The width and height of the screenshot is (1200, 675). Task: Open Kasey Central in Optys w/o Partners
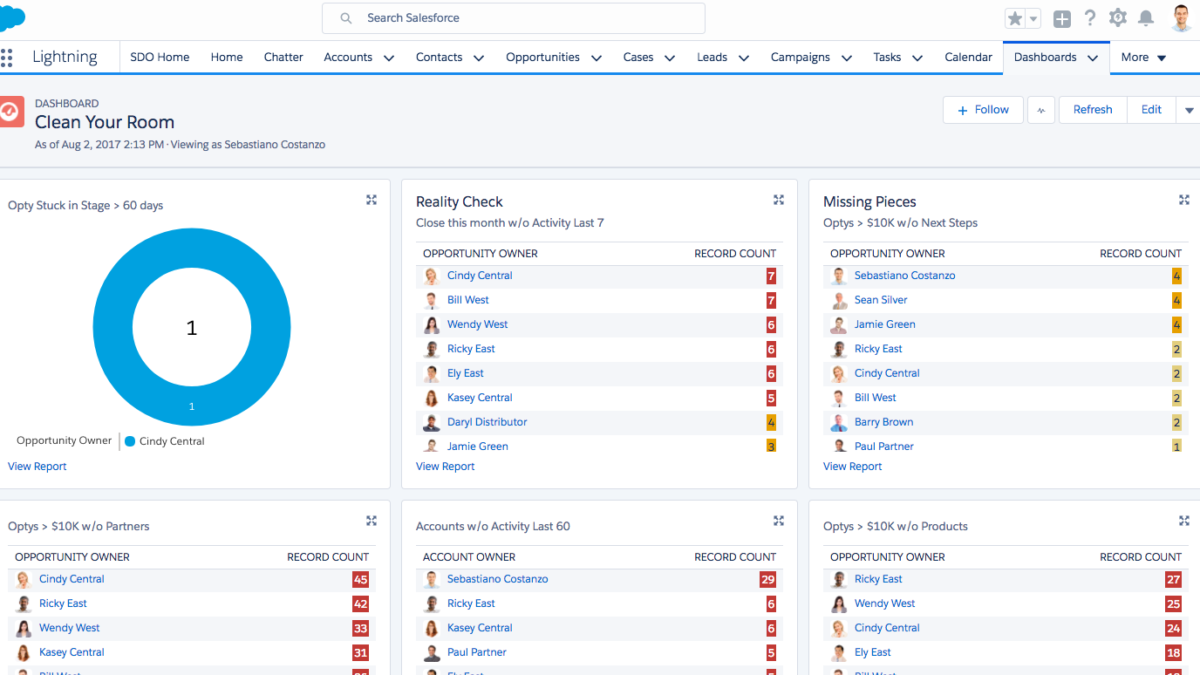(x=71, y=652)
